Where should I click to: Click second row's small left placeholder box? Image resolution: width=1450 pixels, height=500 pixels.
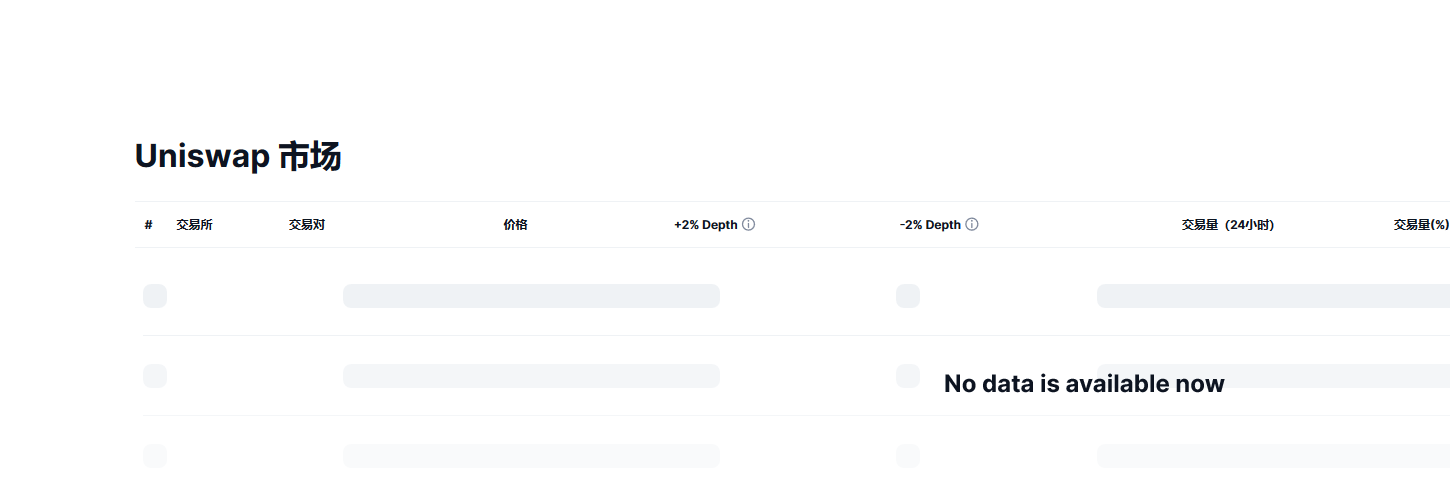(x=155, y=376)
